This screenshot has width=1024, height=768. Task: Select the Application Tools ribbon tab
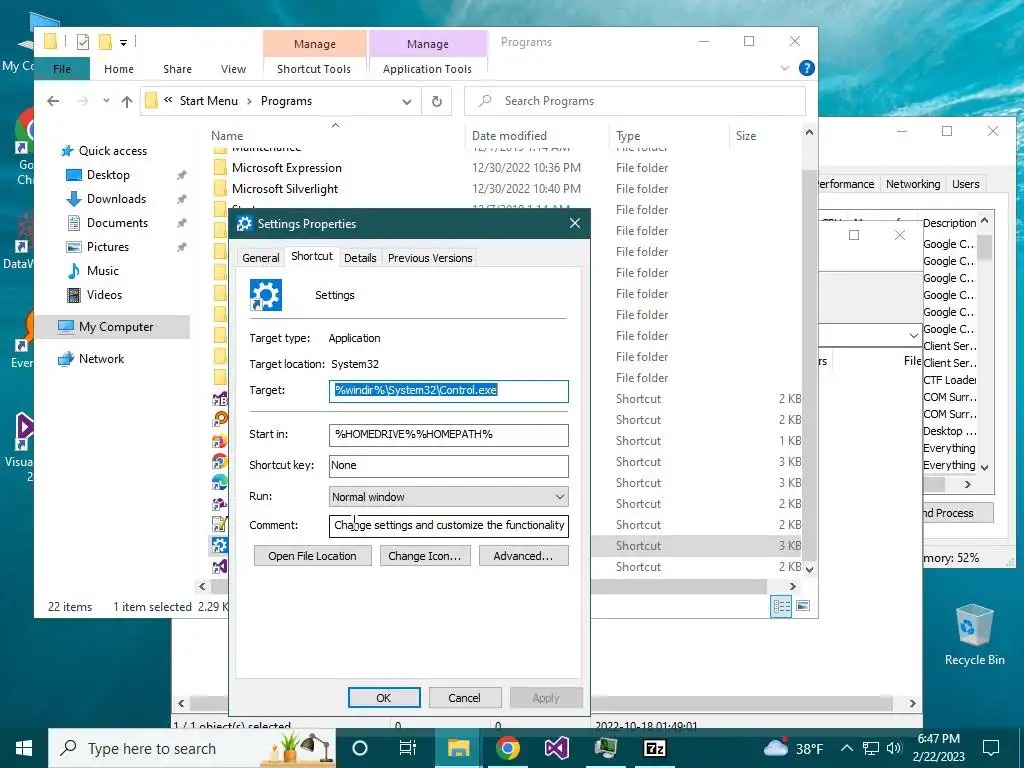tap(427, 69)
